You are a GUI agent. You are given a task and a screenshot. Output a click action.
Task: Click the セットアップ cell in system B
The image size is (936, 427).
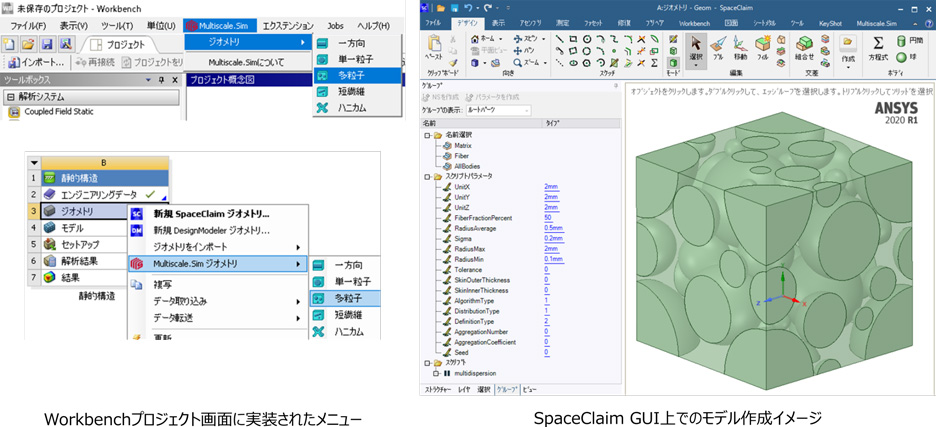pyautogui.click(x=84, y=244)
